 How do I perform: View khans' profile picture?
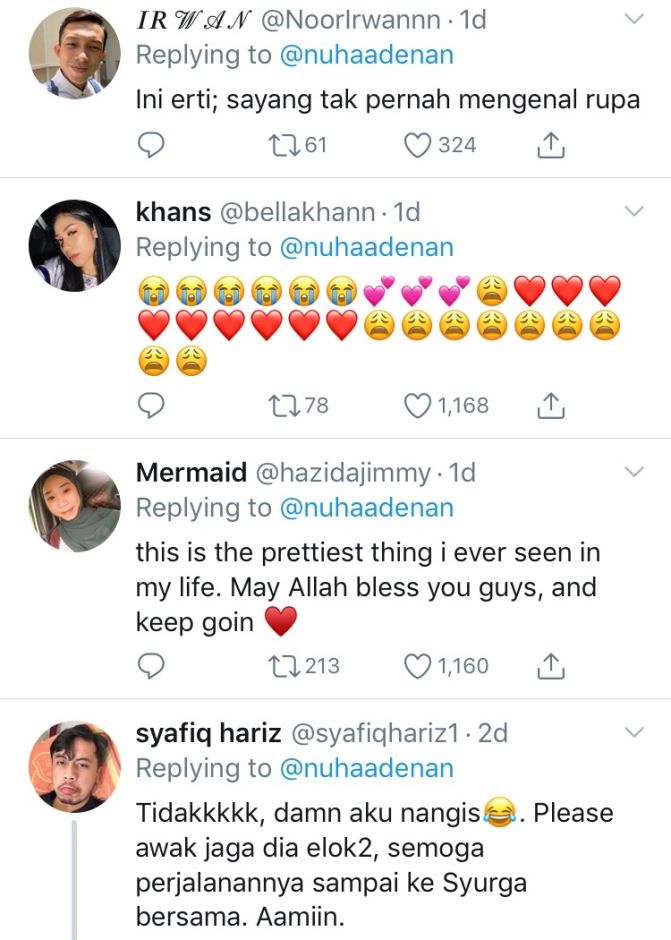(74, 245)
